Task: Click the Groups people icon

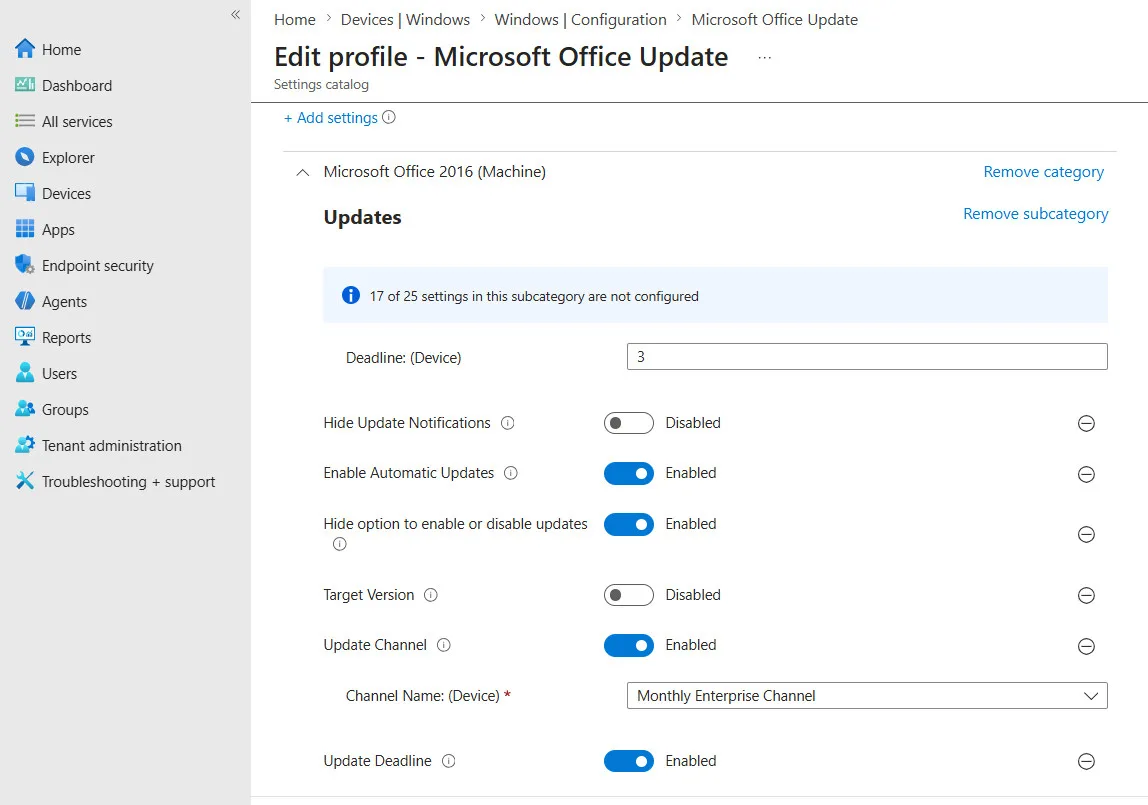Action: pyautogui.click(x=25, y=408)
